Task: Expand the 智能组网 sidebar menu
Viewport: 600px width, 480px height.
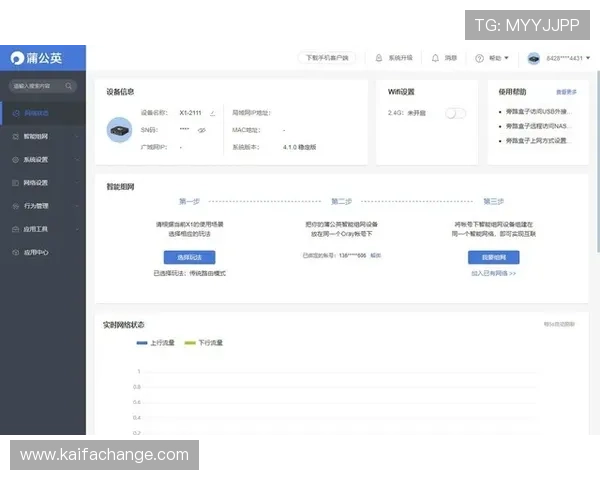Action: click(40, 136)
